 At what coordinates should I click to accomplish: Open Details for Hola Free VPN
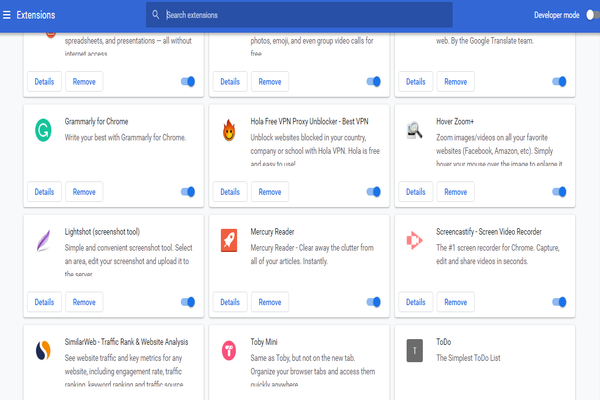[x=230, y=192]
